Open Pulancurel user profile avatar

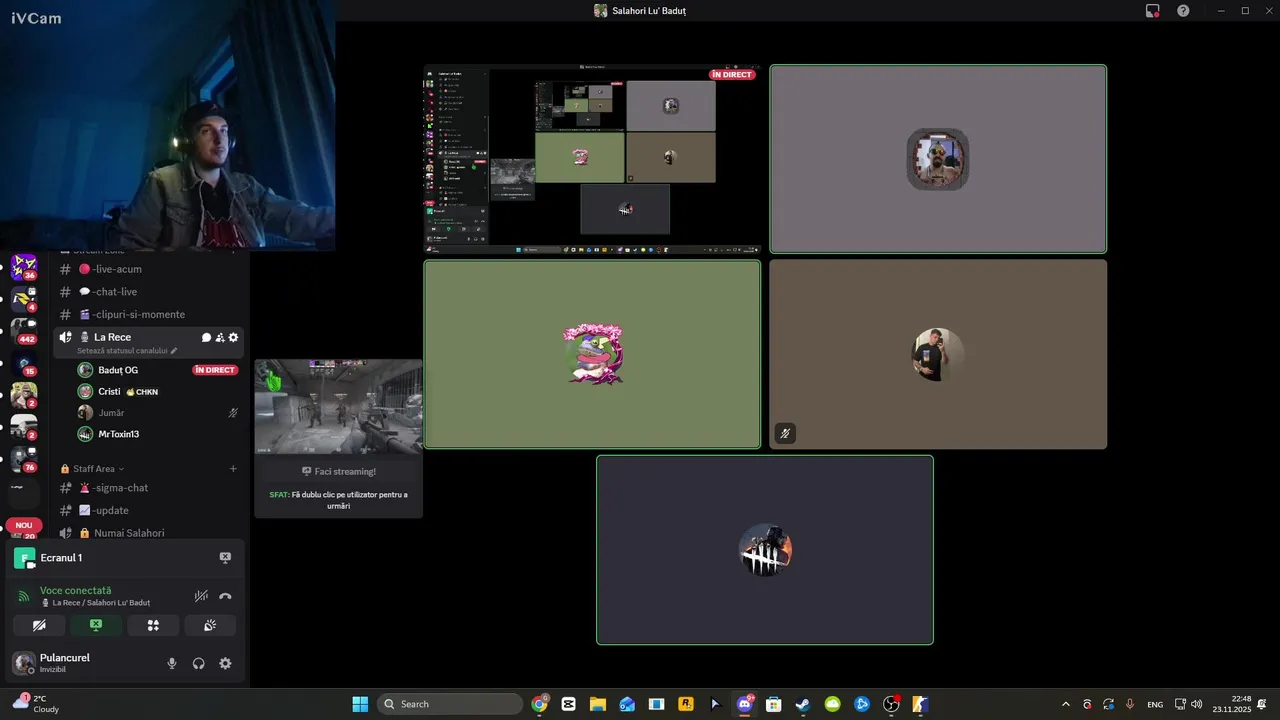click(x=23, y=663)
